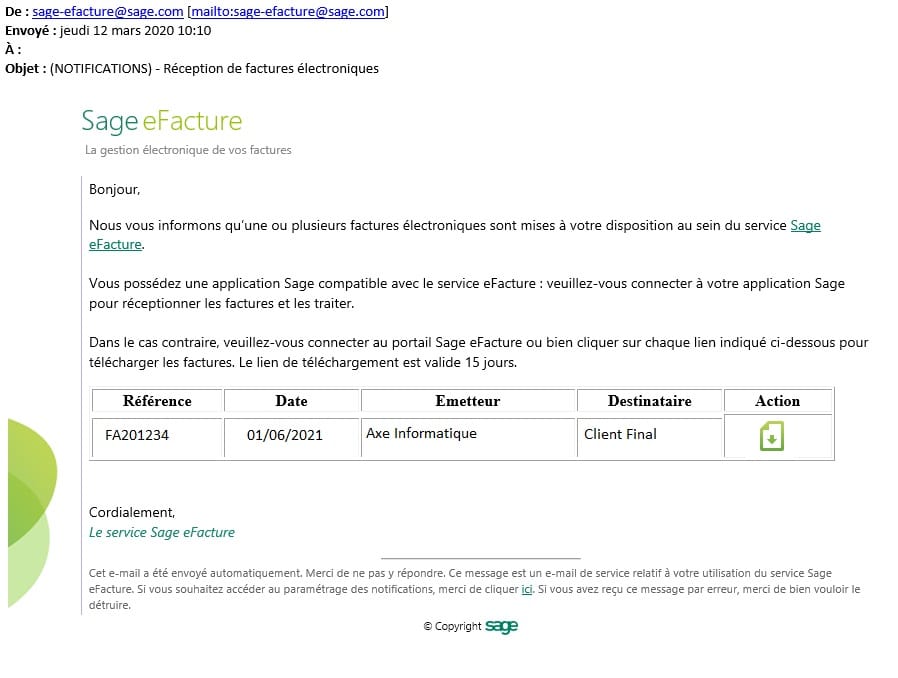Select the Date column header

point(291,401)
